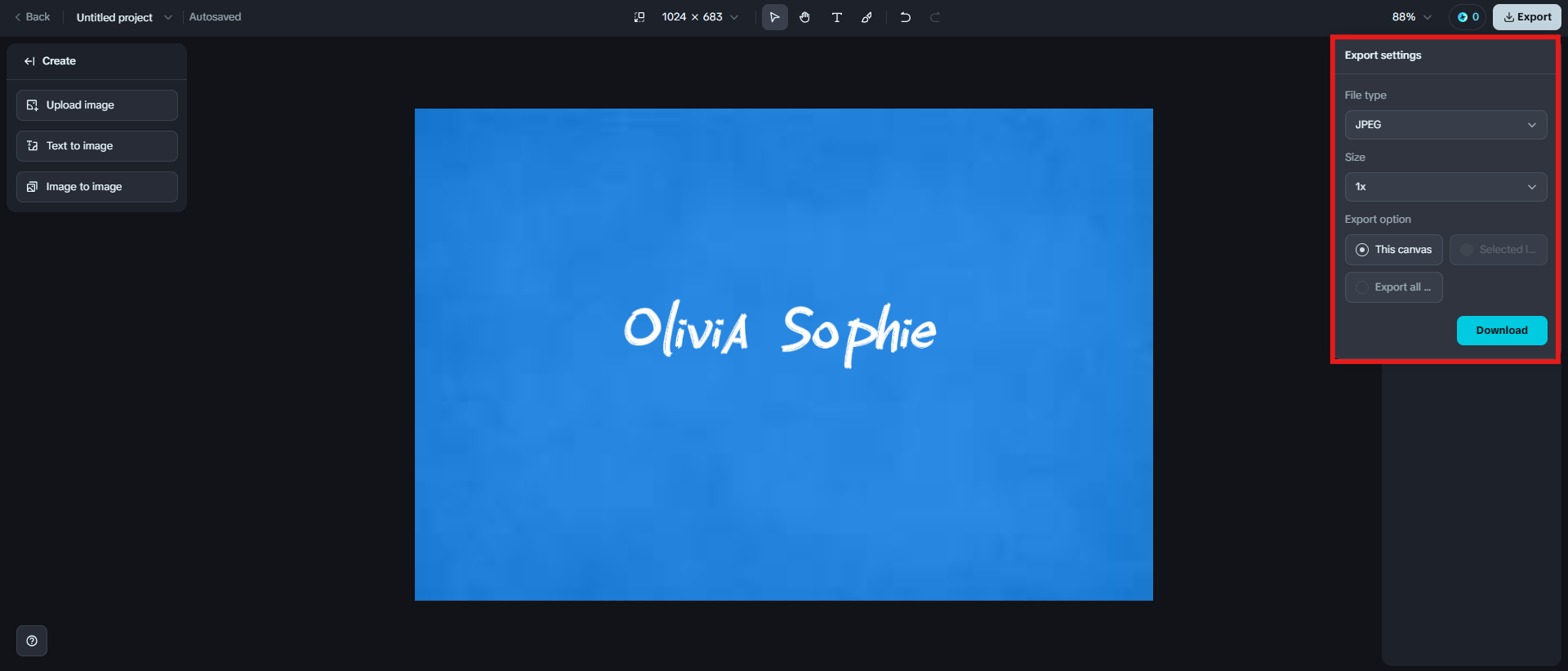Activate the Hand pan tool
This screenshot has width=1568, height=671.
[805, 17]
